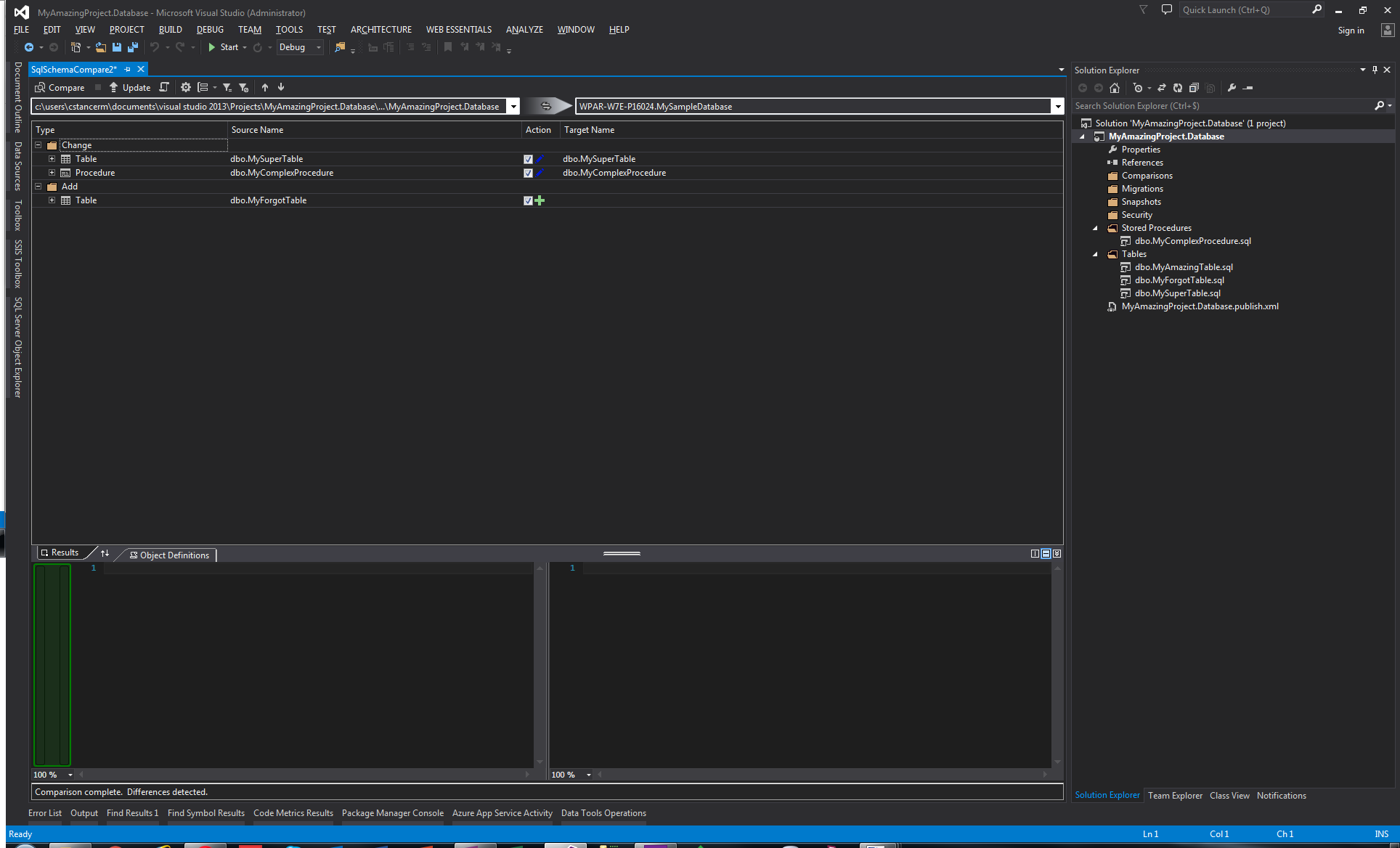Go to next difference arrow
The height and width of the screenshot is (848, 1400).
[281, 88]
